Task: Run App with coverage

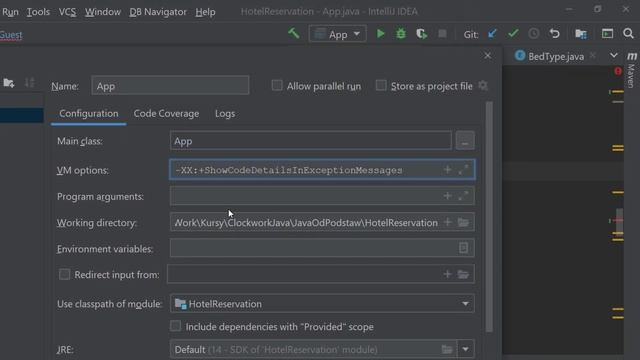Action: pos(421,33)
